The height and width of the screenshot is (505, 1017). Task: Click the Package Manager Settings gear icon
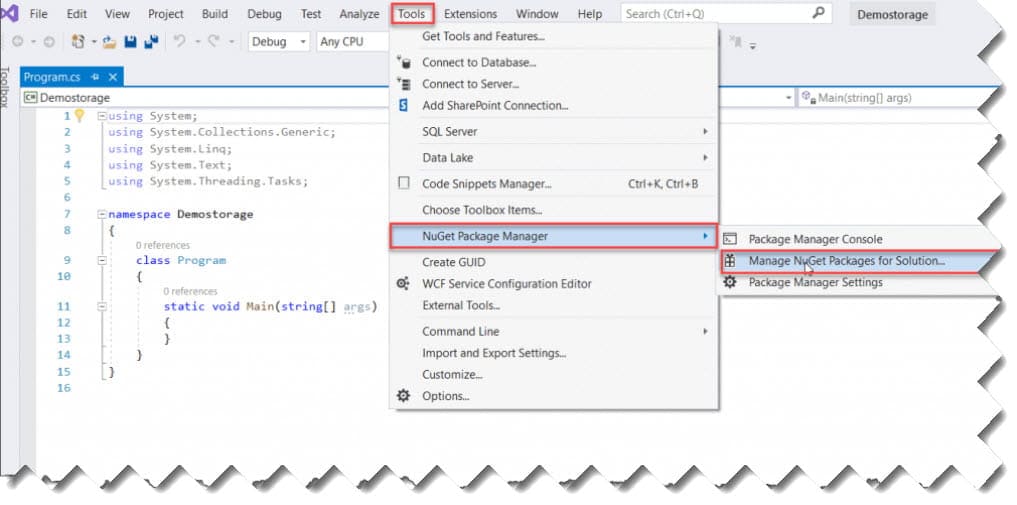coord(730,282)
